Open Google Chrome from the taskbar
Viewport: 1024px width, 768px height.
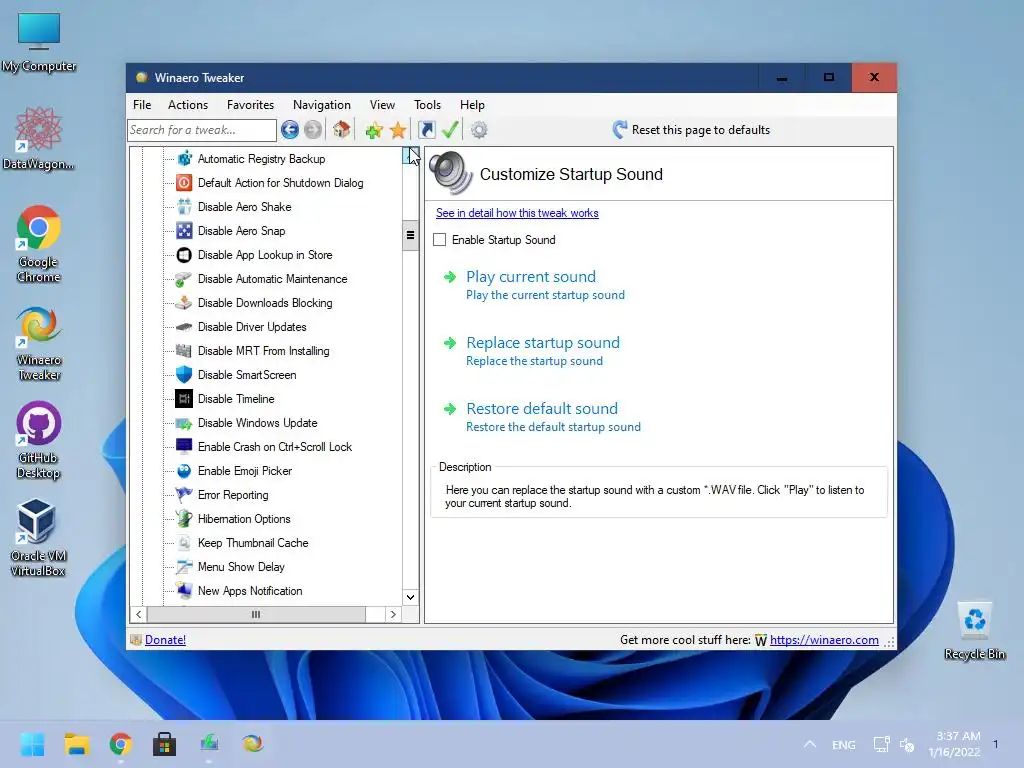[x=120, y=744]
